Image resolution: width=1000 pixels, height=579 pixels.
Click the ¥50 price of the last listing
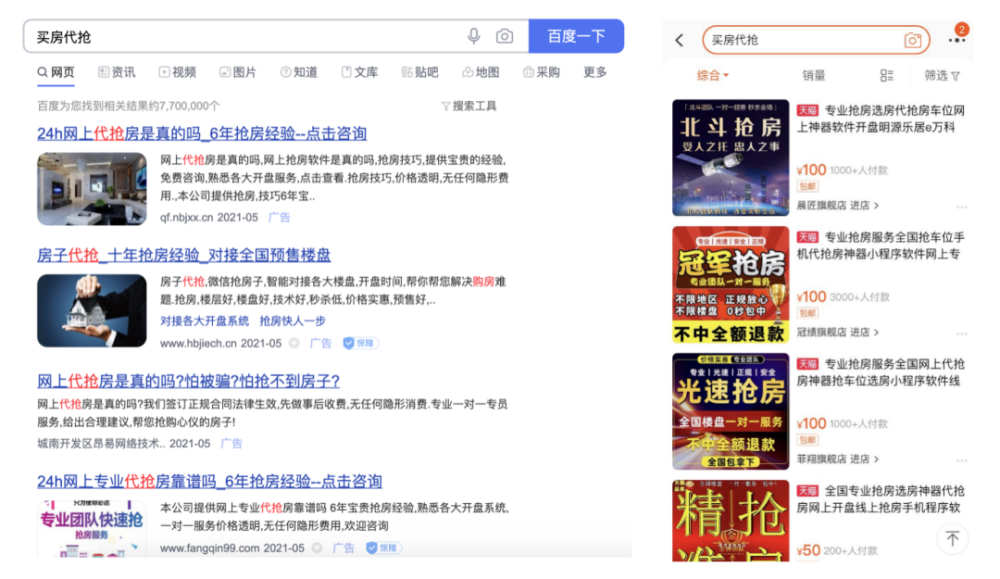pos(808,550)
